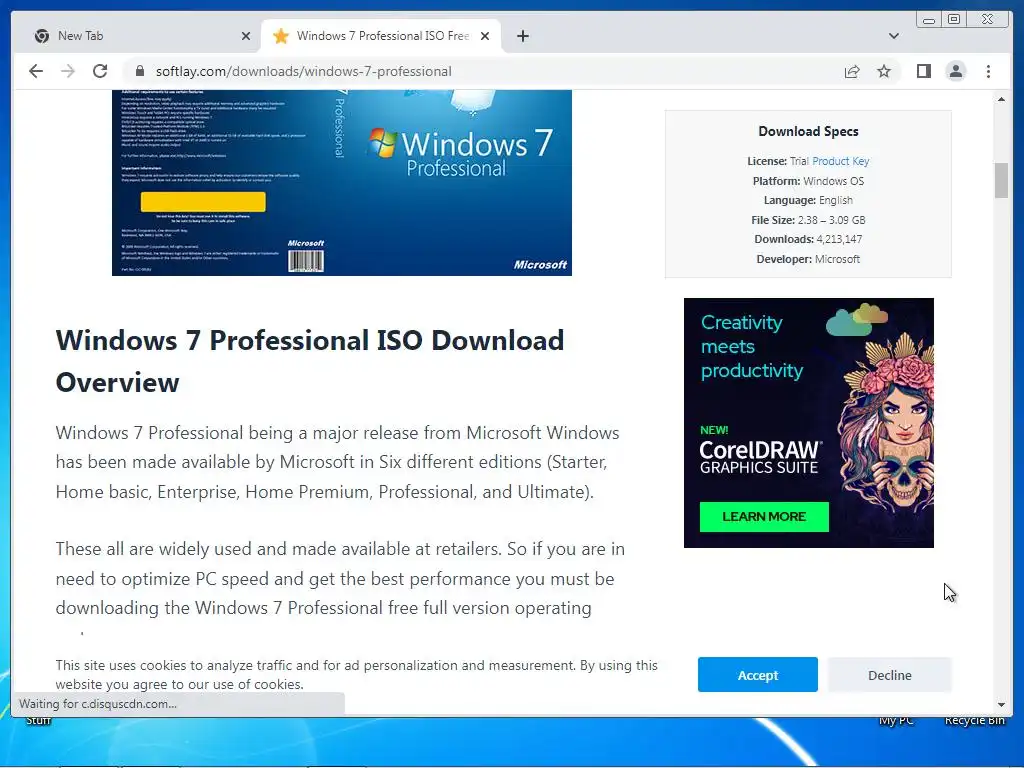Image resolution: width=1024 pixels, height=768 pixels.
Task: Restore down the Chrome window
Action: [954, 20]
